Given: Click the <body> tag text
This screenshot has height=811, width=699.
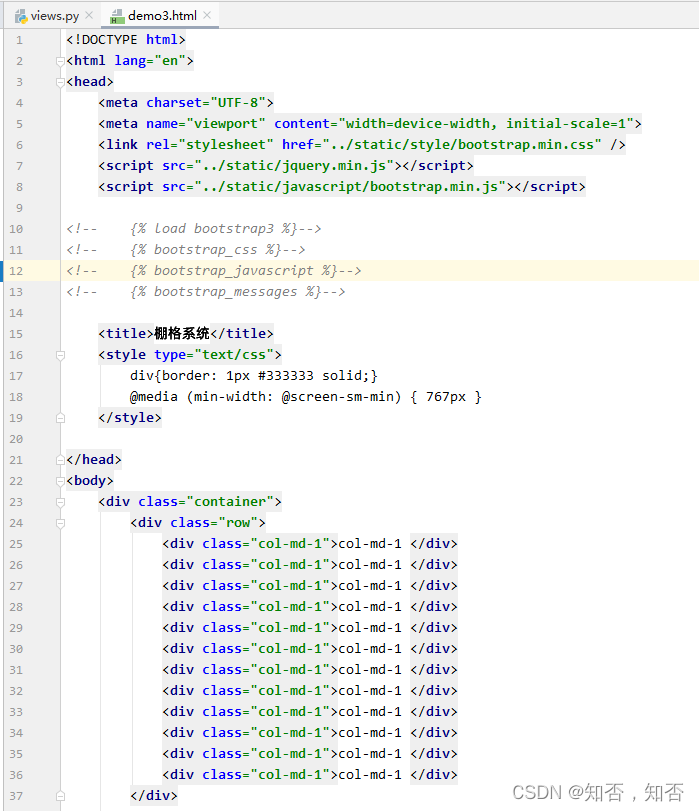Looking at the screenshot, I should click(x=90, y=480).
